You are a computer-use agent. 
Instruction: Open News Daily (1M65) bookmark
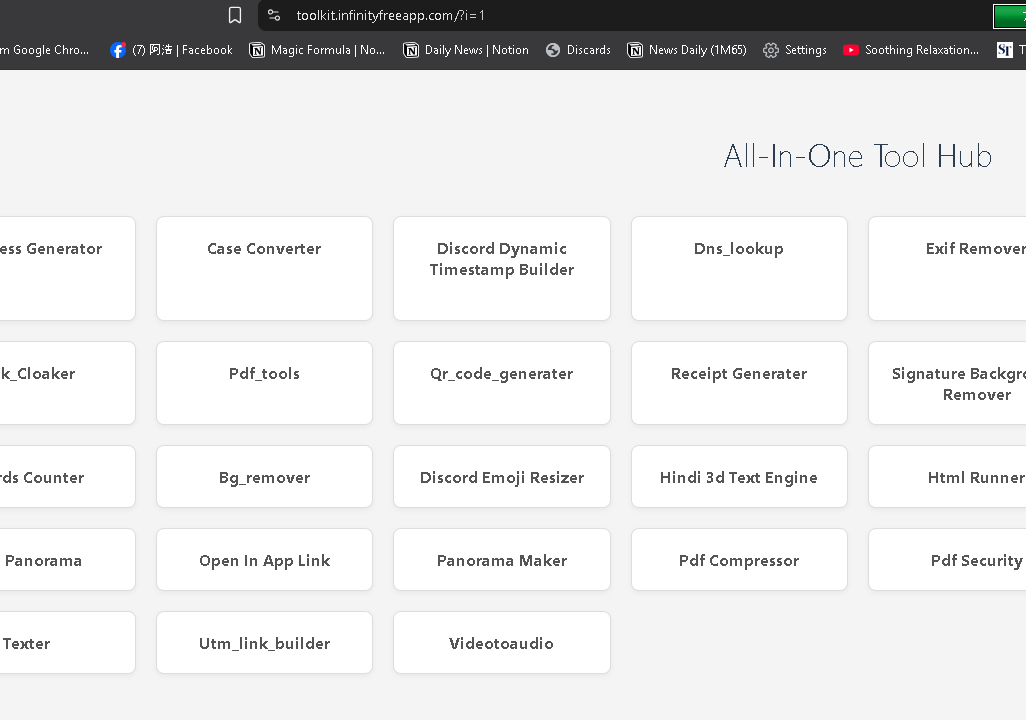pos(686,50)
